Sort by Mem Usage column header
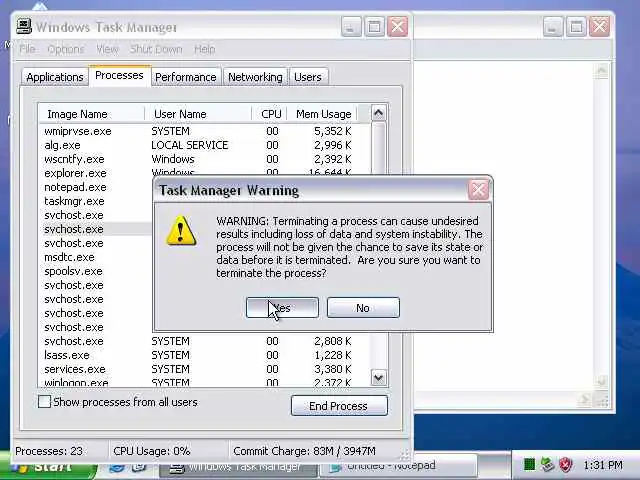Viewport: 640px width, 480px height. point(322,114)
